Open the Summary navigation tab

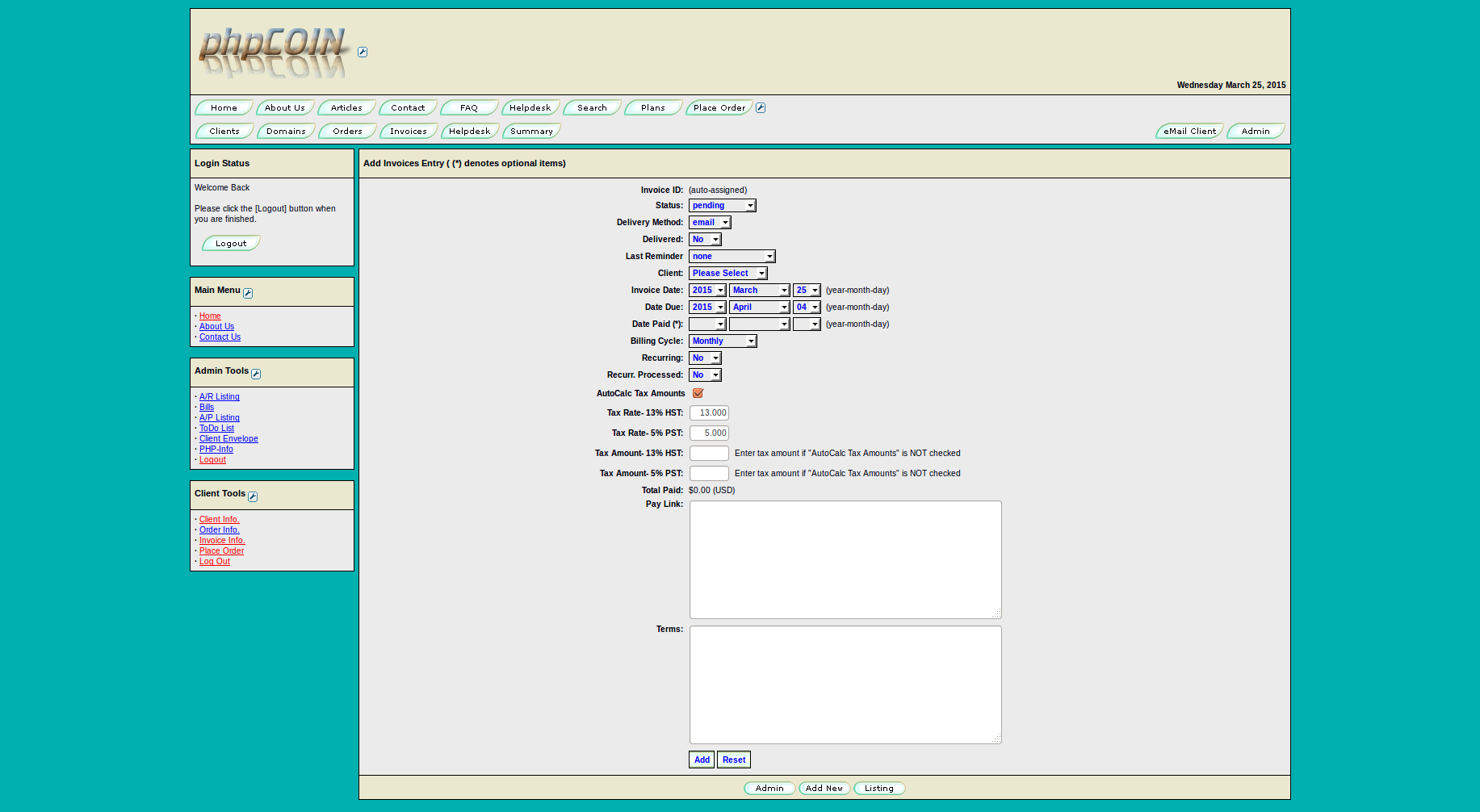coord(530,131)
